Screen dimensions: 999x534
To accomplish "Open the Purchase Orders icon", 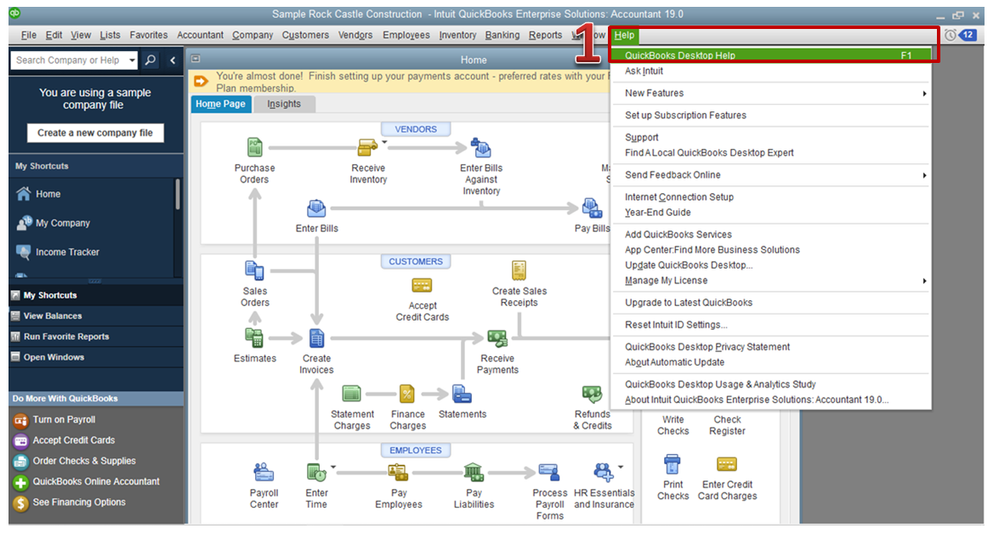I will (254, 148).
